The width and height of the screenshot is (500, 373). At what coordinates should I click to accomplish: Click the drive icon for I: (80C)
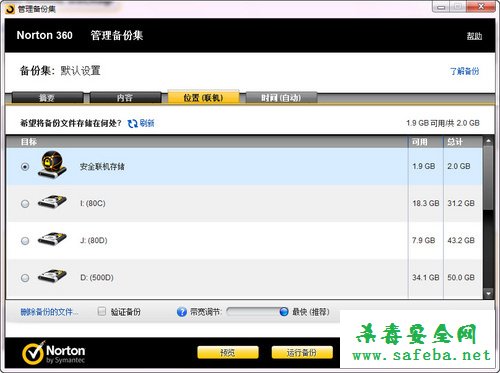pos(52,202)
